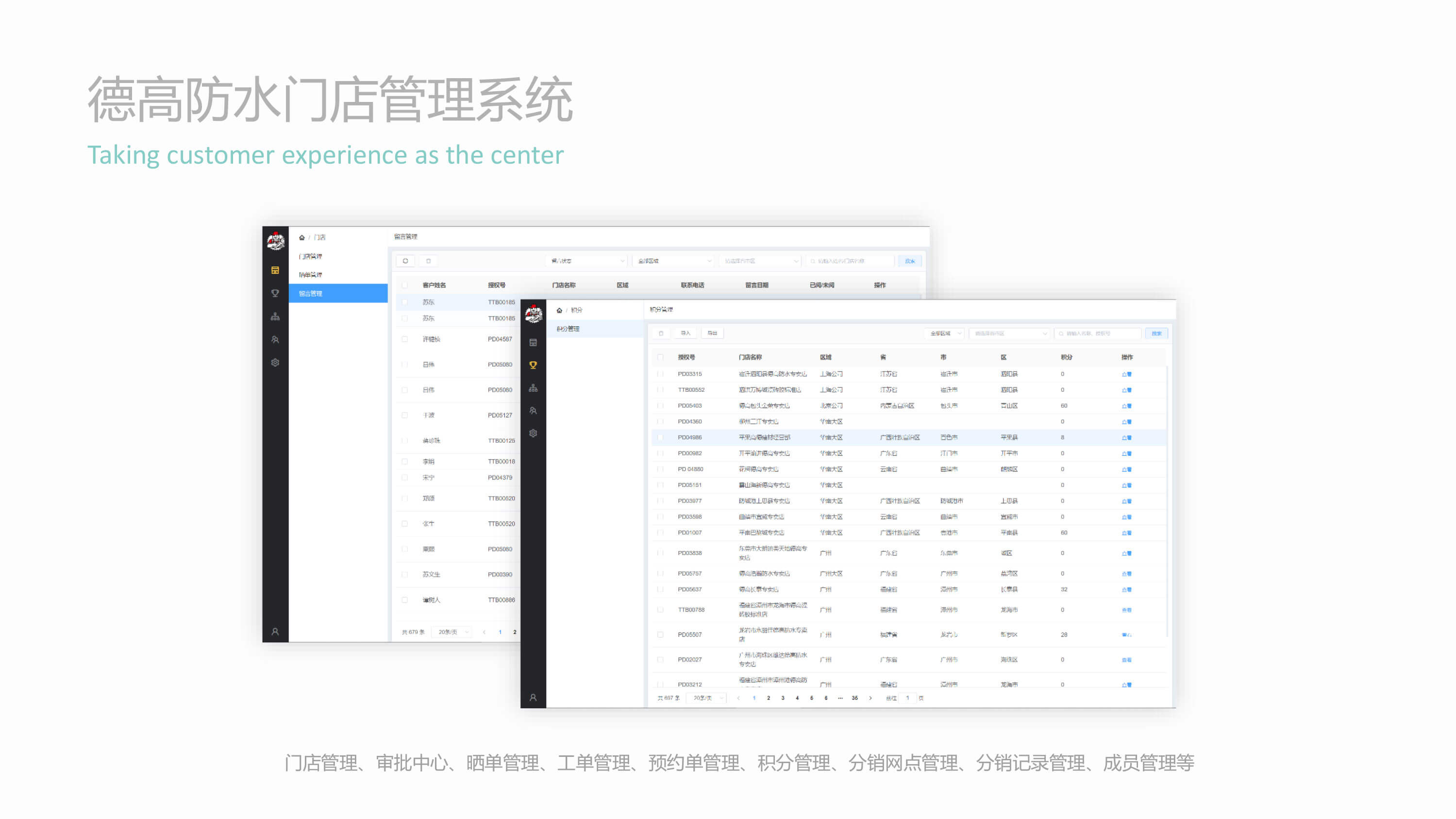The height and width of the screenshot is (819, 1456).
Task: Click the search input field in 积分管理 toolbar
Action: pos(1097,334)
